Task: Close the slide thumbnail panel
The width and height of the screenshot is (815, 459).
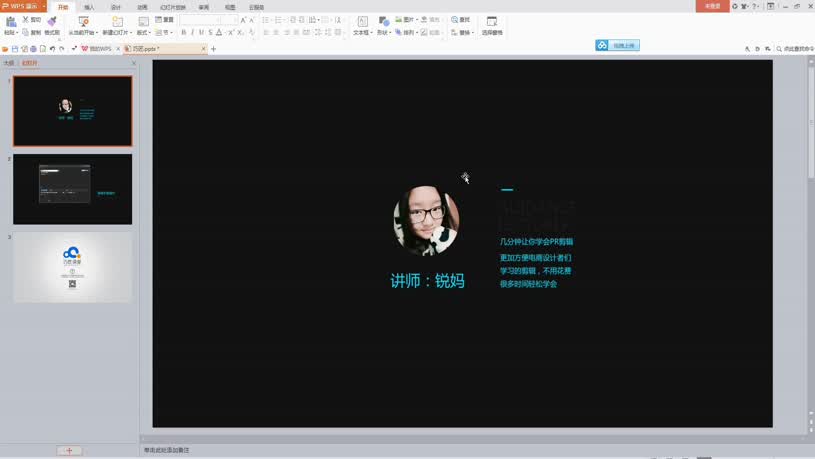Action: (134, 63)
